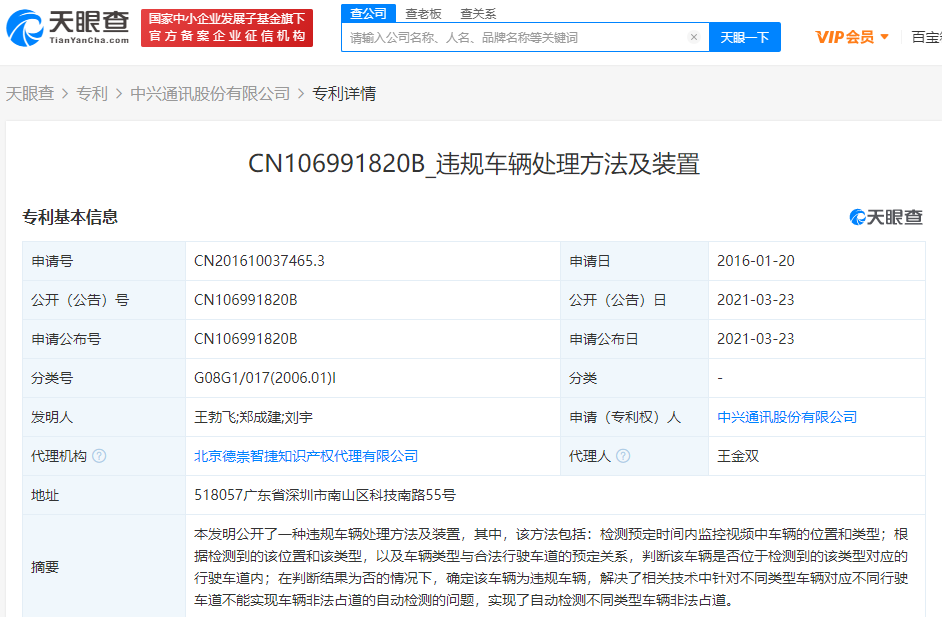Click classification number G08G1/017(2006.01)I
Image resolution: width=942 pixels, height=617 pixels.
(265, 378)
